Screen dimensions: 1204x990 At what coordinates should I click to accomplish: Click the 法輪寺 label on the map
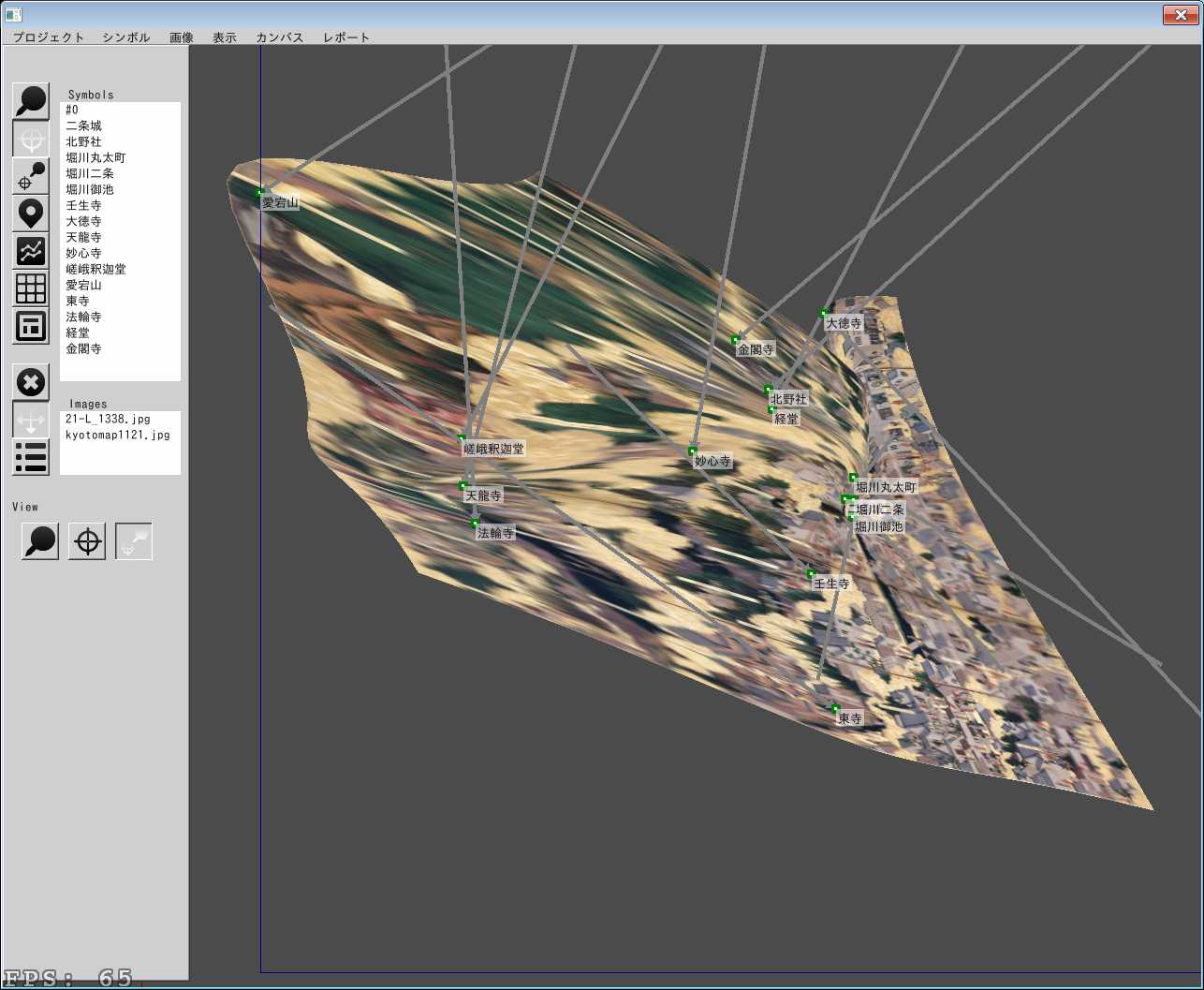click(x=496, y=533)
